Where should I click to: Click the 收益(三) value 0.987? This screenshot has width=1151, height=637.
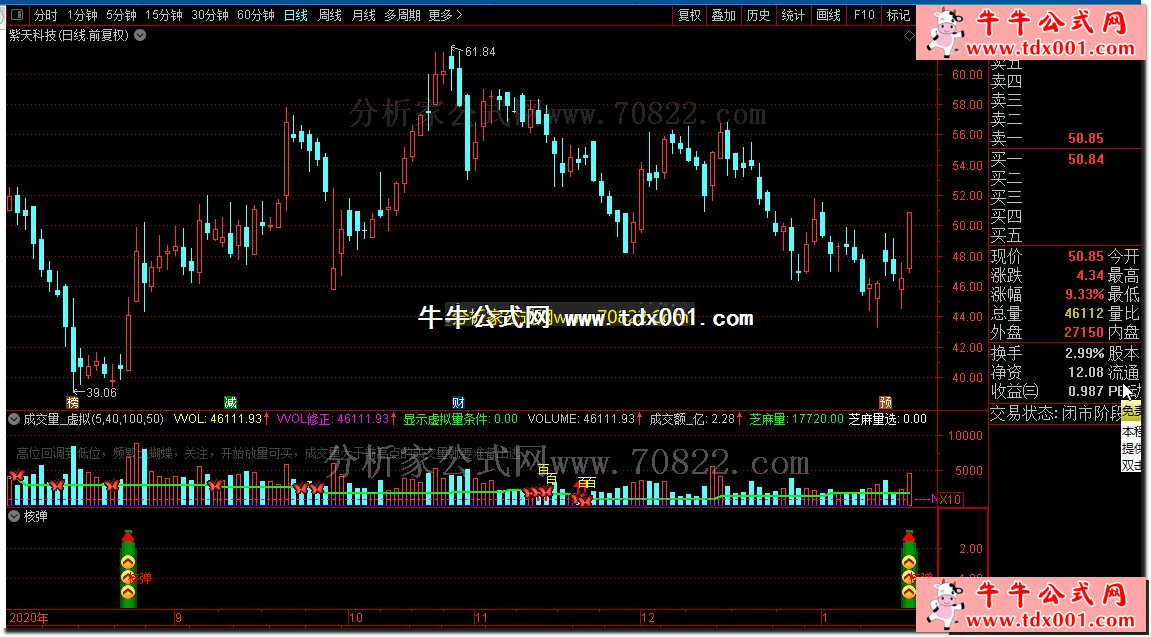tap(1086, 392)
